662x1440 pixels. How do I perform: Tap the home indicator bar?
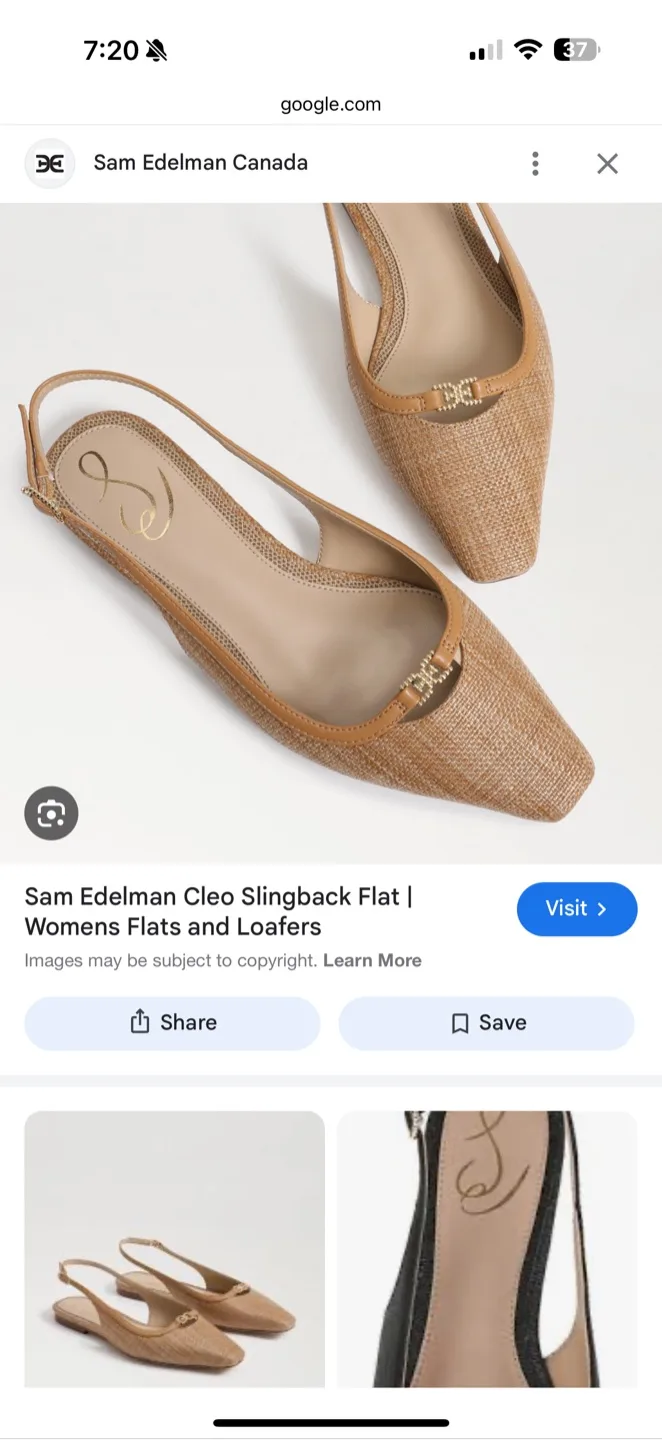pos(331,1423)
